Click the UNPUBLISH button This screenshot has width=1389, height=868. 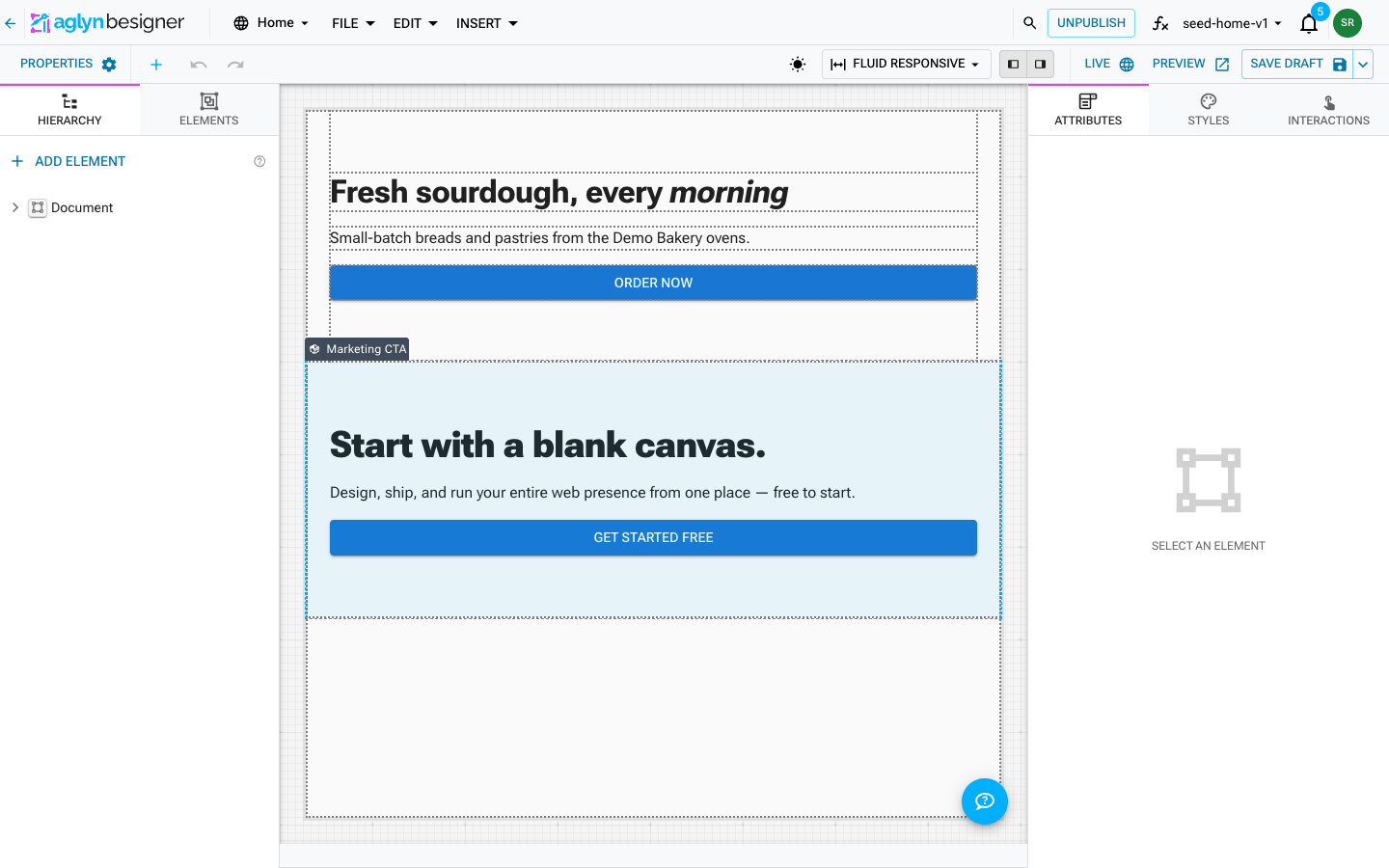pyautogui.click(x=1091, y=23)
